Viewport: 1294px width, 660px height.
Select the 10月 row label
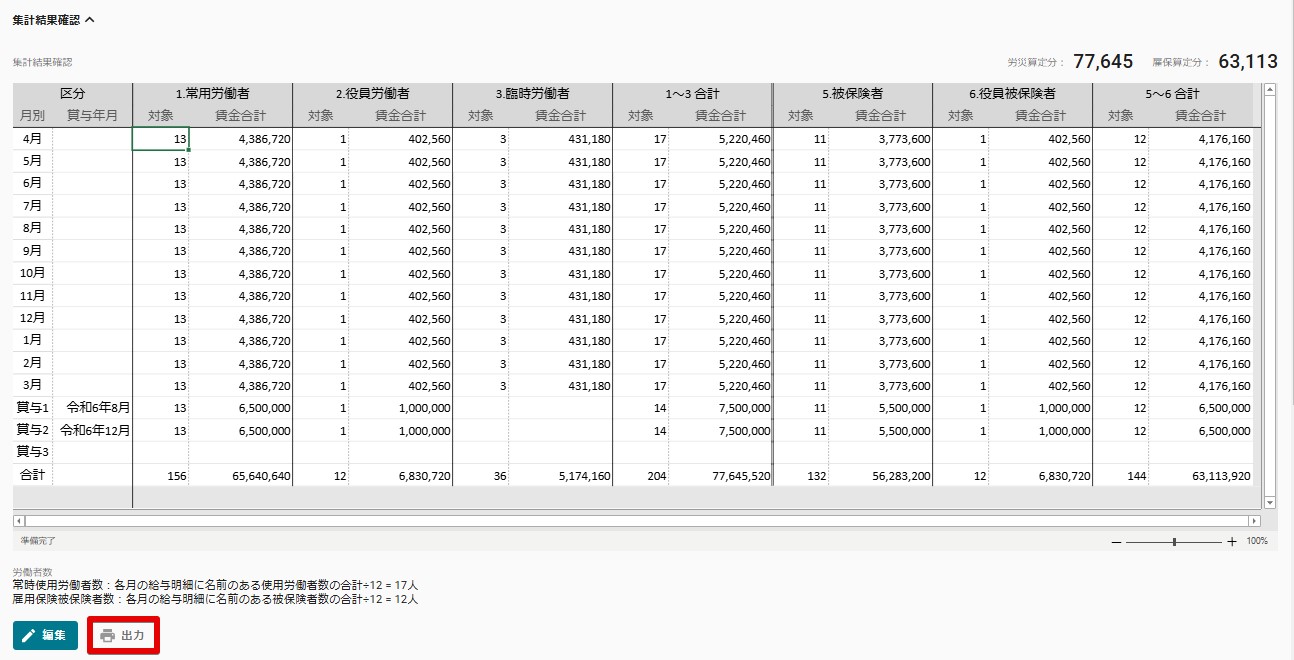[32, 273]
